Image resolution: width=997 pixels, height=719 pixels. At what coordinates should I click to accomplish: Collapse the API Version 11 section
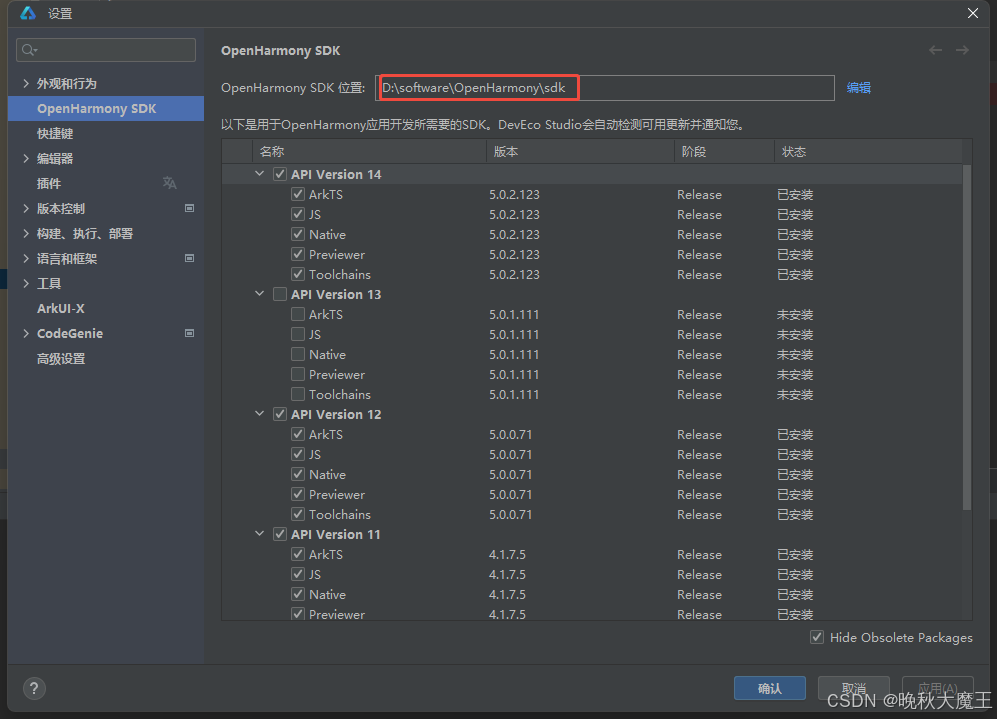point(259,533)
